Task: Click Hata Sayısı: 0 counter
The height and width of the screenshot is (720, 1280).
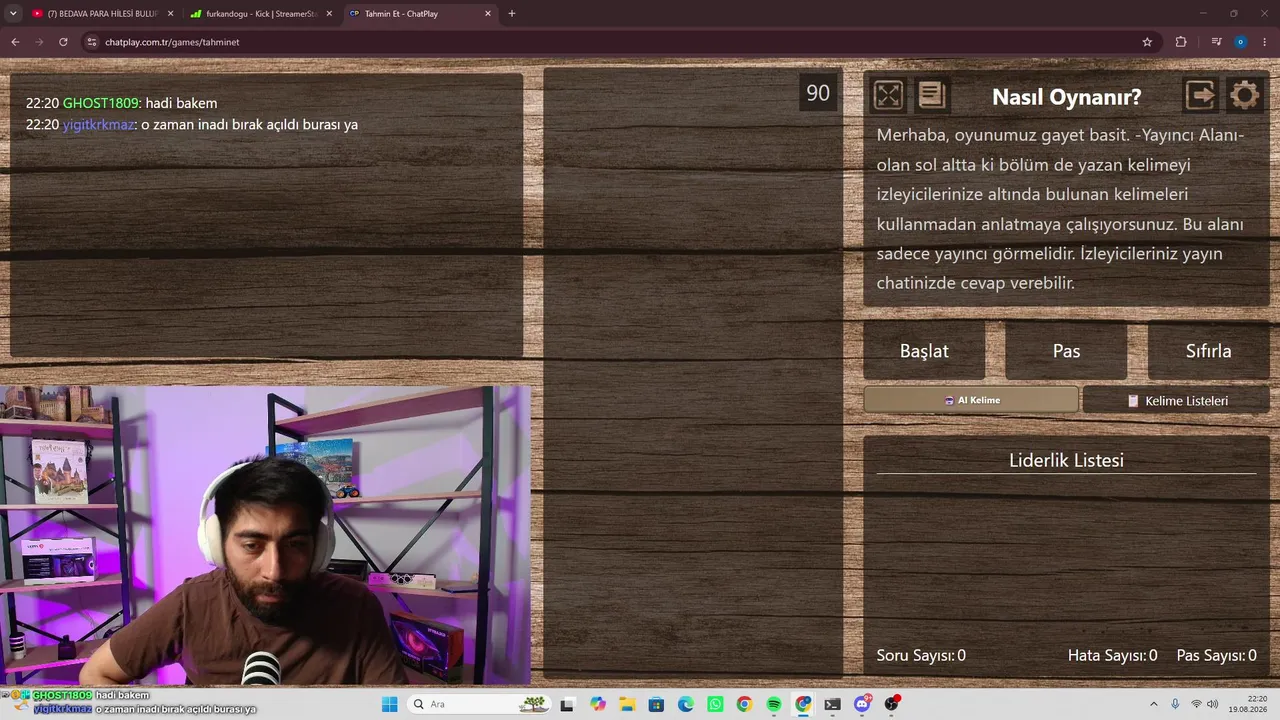Action: (1112, 656)
